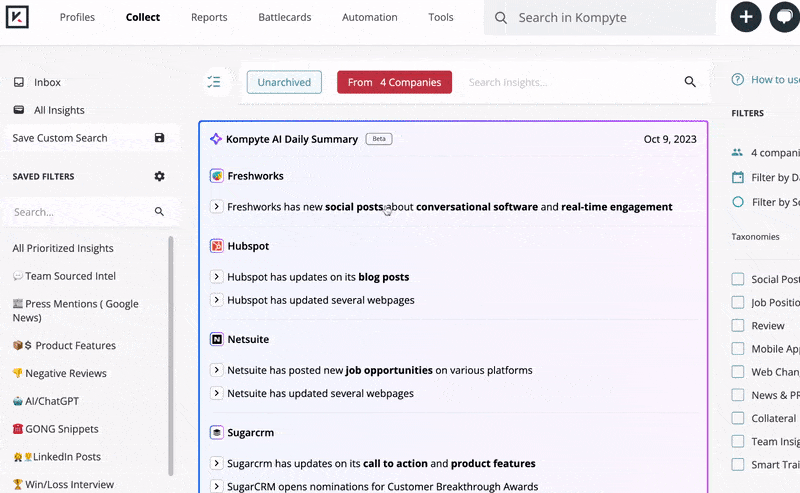Open the Battlecards menu

285,17
